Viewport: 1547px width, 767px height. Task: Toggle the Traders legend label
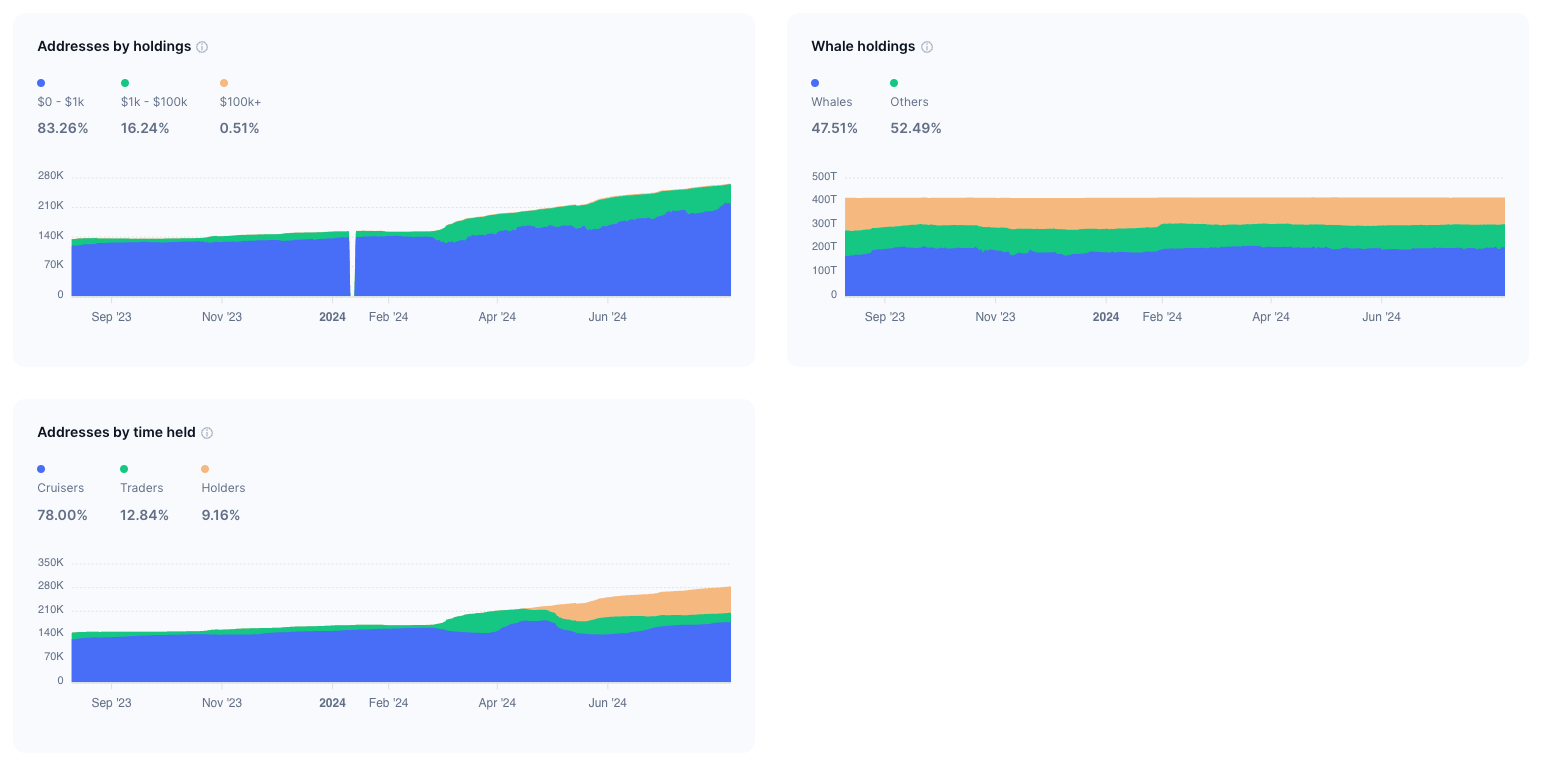(142, 488)
